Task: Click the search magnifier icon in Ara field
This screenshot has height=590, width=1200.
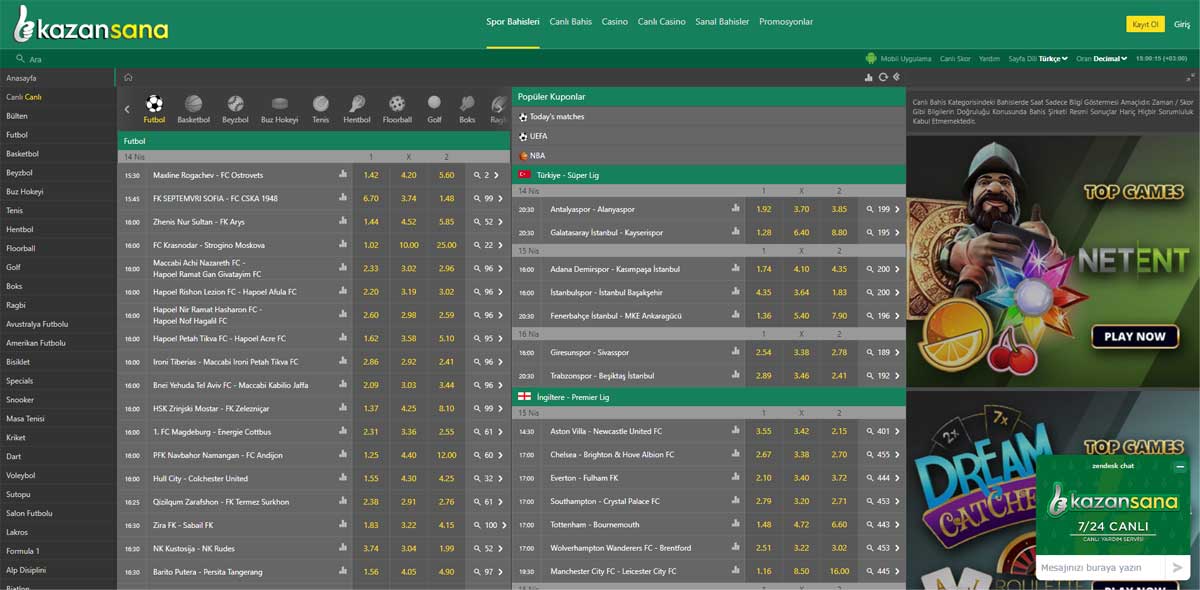Action: pos(21,59)
